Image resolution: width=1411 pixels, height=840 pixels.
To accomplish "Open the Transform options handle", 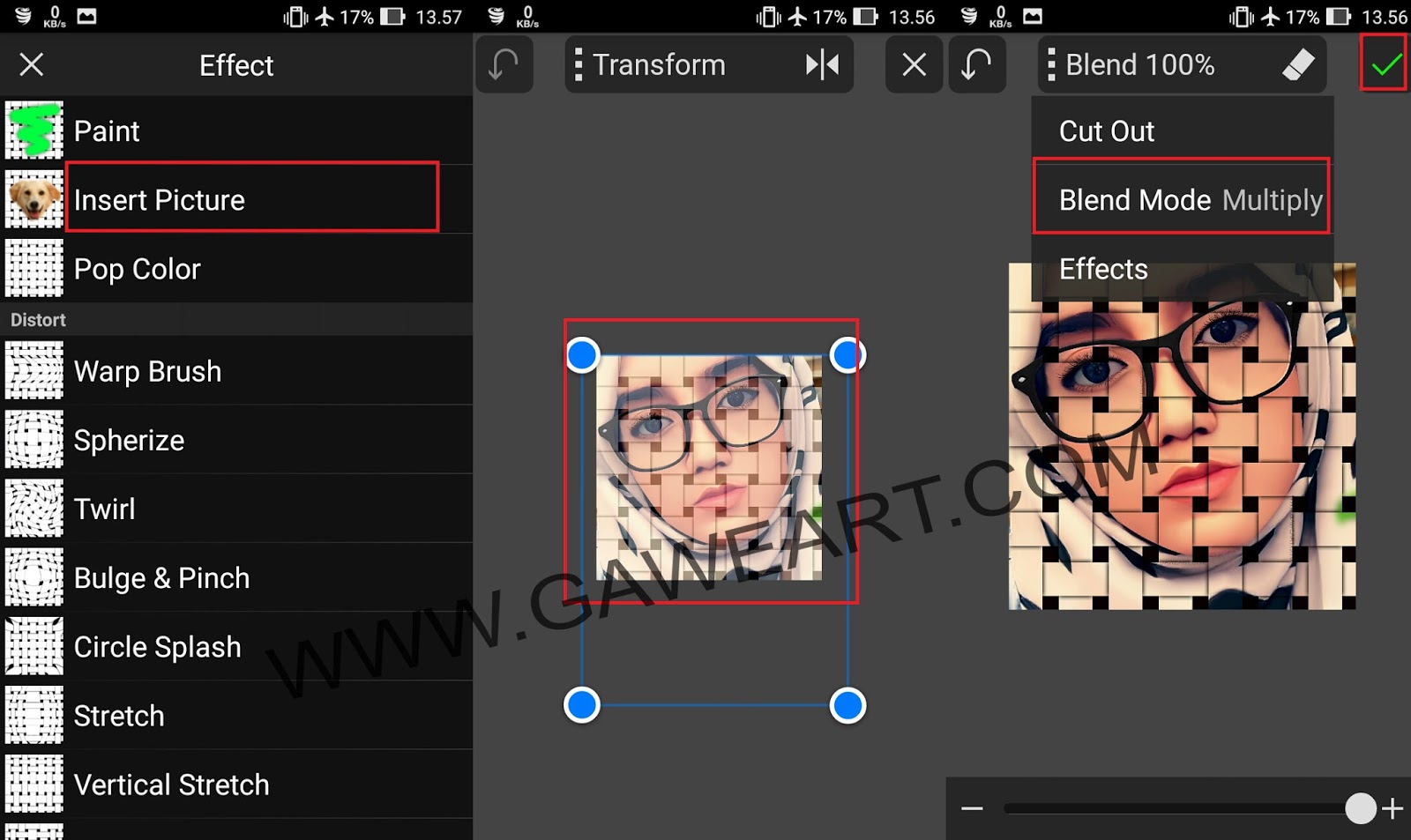I will click(x=581, y=64).
